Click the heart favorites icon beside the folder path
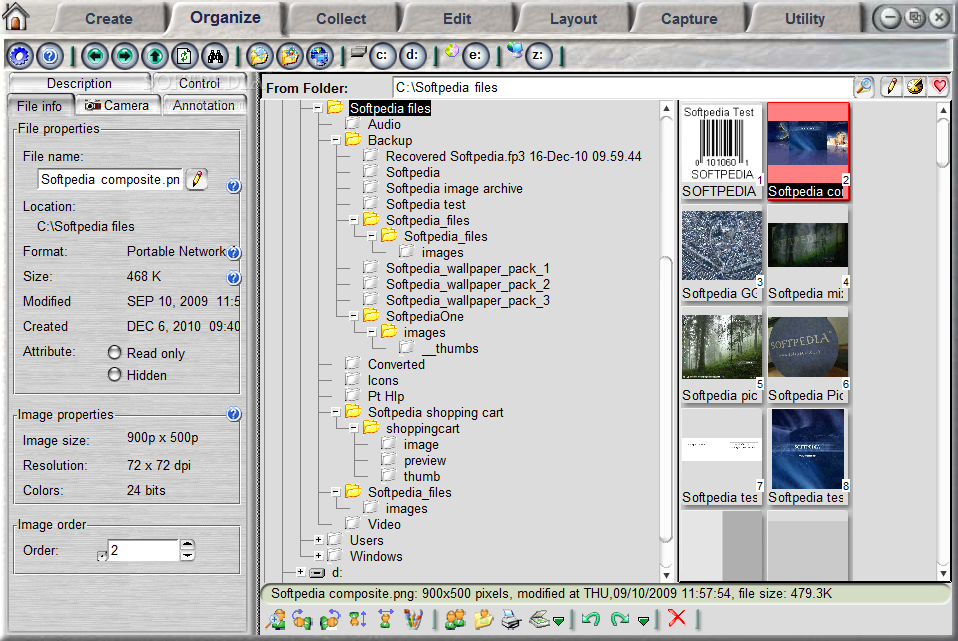 pyautogui.click(x=939, y=87)
